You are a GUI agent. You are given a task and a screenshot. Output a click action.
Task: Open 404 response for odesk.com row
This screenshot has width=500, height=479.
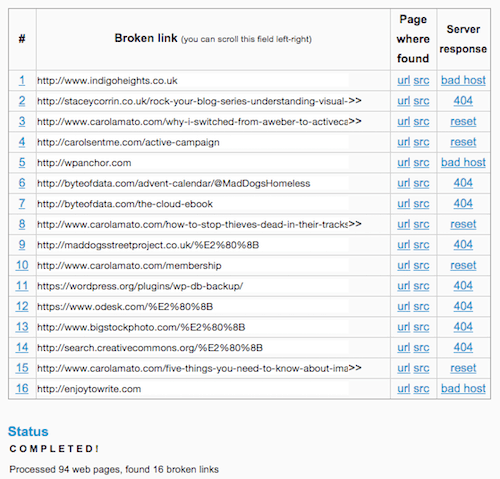463,306
